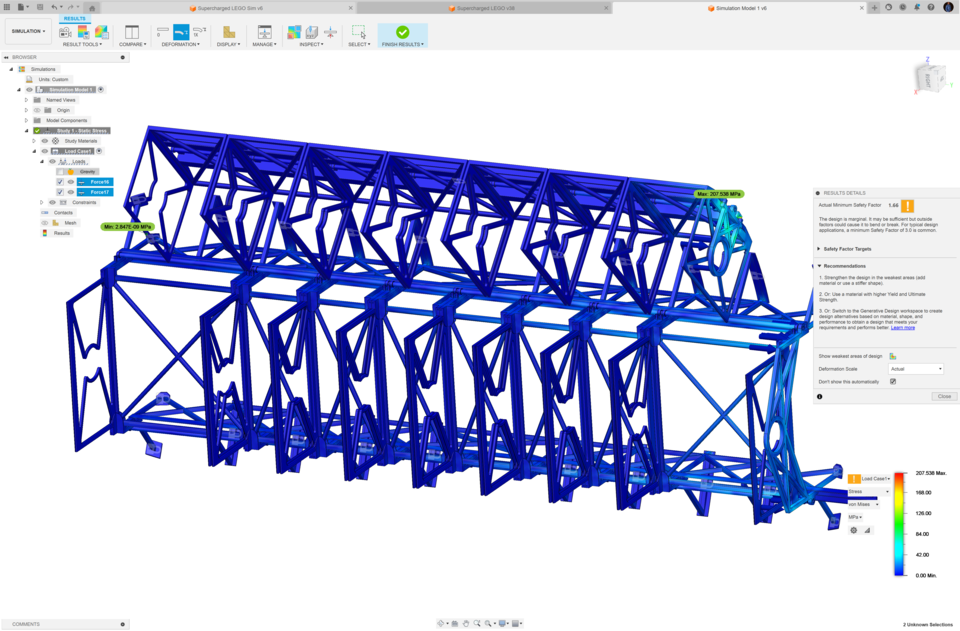Expand the Safety Factor Targets section
The image size is (960, 631).
tap(819, 249)
